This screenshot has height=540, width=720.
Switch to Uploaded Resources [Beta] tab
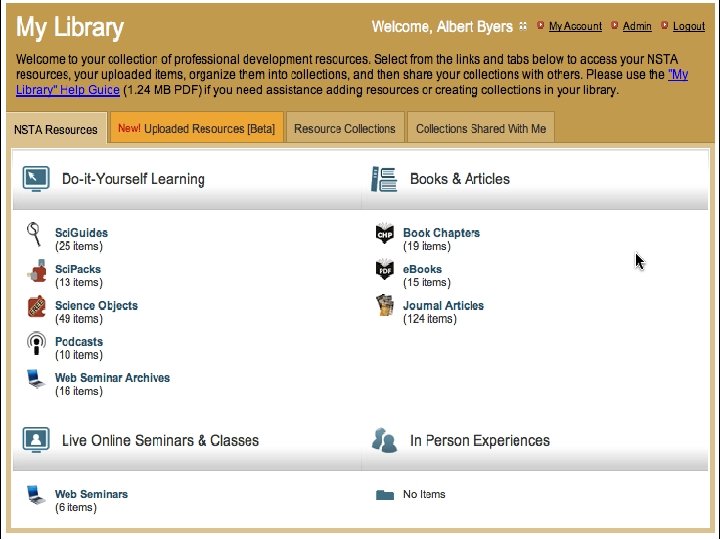[x=197, y=128]
